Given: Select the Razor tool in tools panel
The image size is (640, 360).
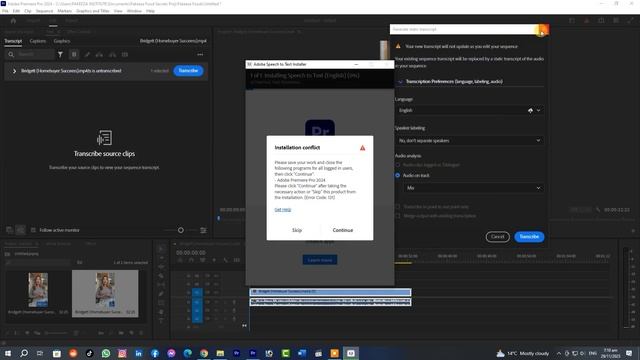Looking at the screenshot, I should click(x=161, y=276).
